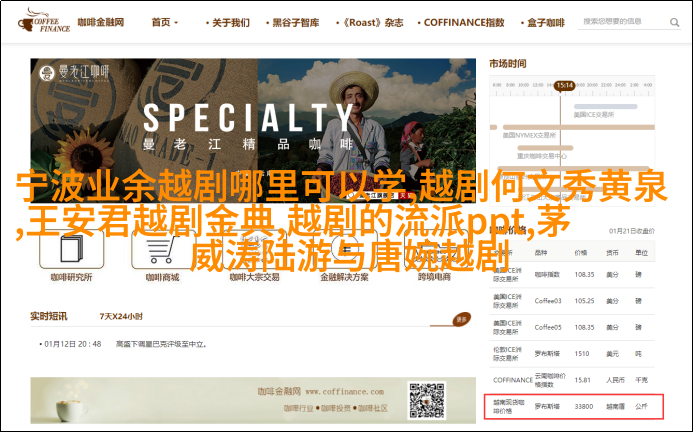Click the bottom banner coffee cup image
This screenshot has width=694, height=433.
pos(72,409)
